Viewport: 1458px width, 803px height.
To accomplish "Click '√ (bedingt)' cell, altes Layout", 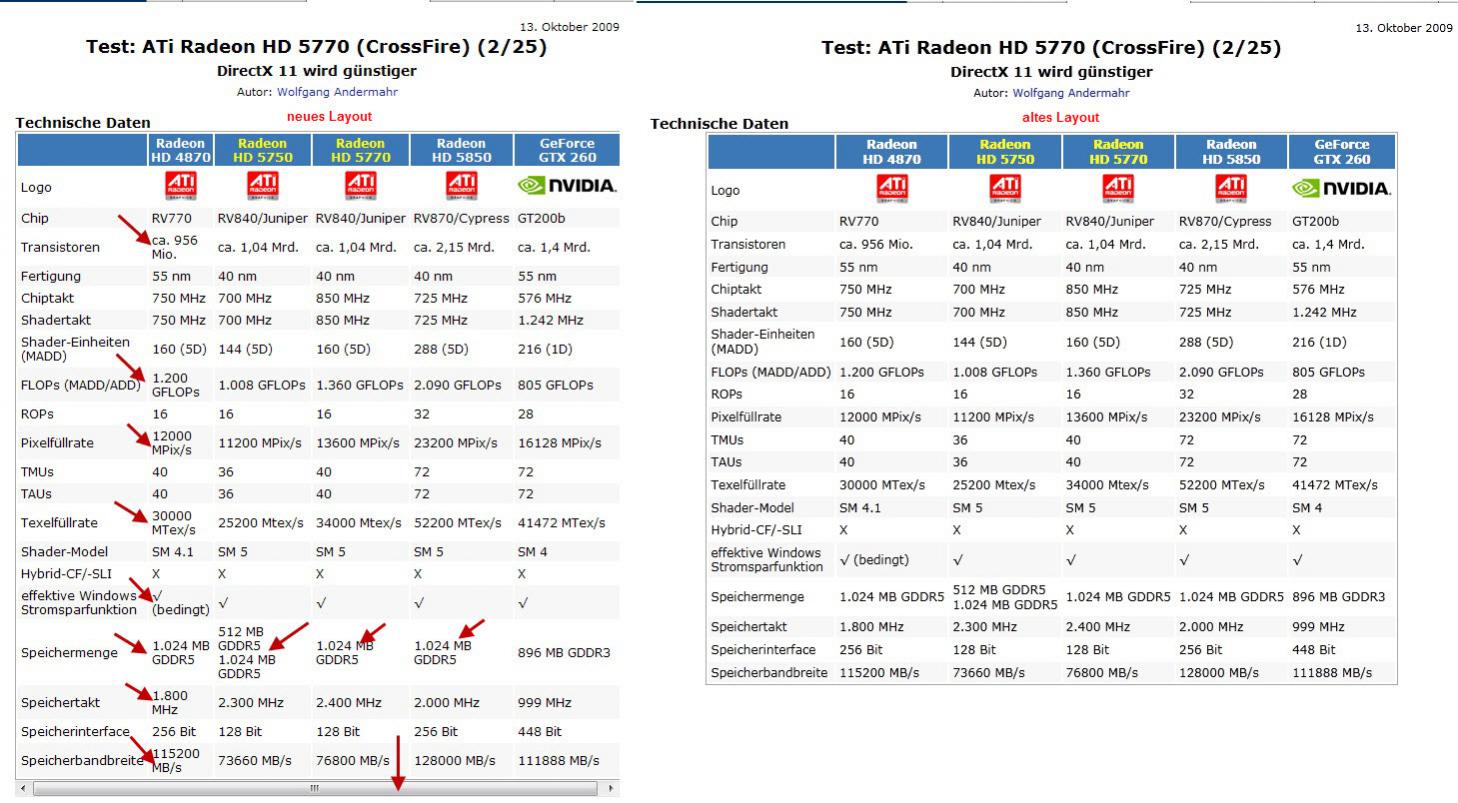I will tap(875, 560).
